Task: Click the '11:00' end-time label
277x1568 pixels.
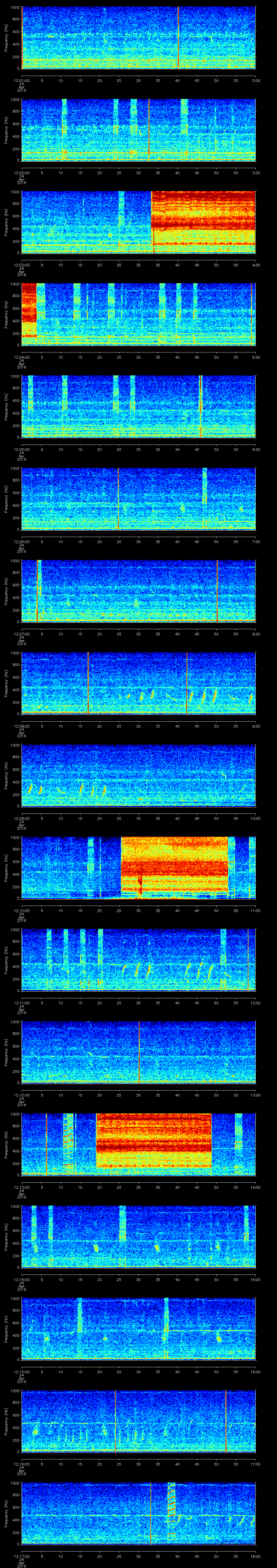Action: [x=255, y=910]
